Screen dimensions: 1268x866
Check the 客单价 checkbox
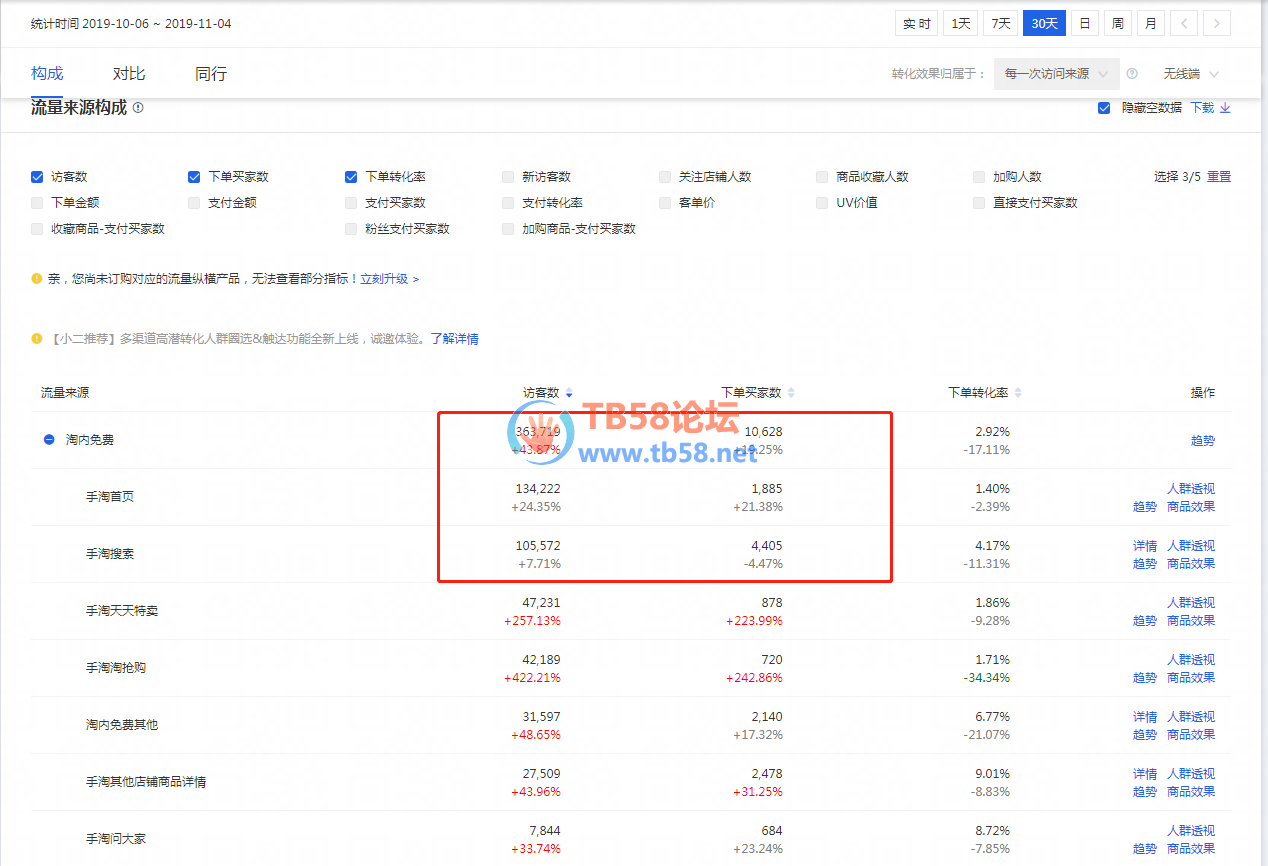point(665,203)
